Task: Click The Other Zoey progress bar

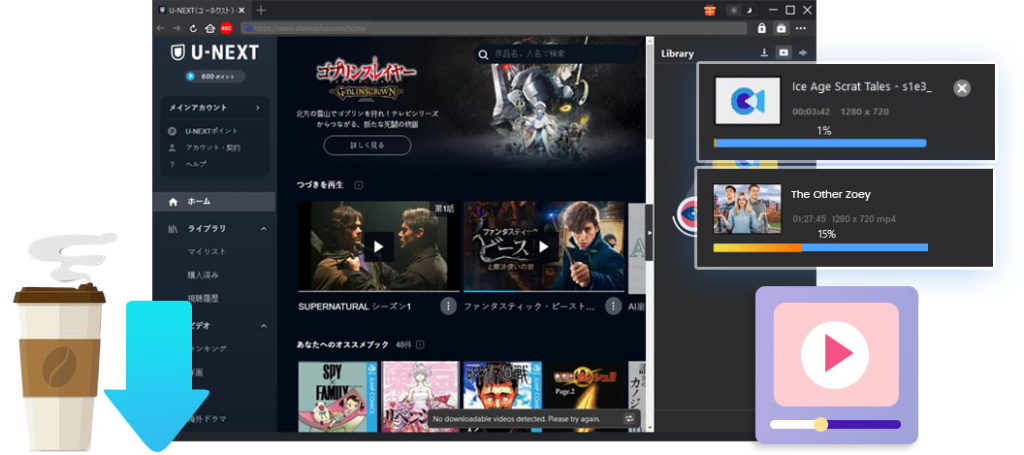Action: point(820,247)
